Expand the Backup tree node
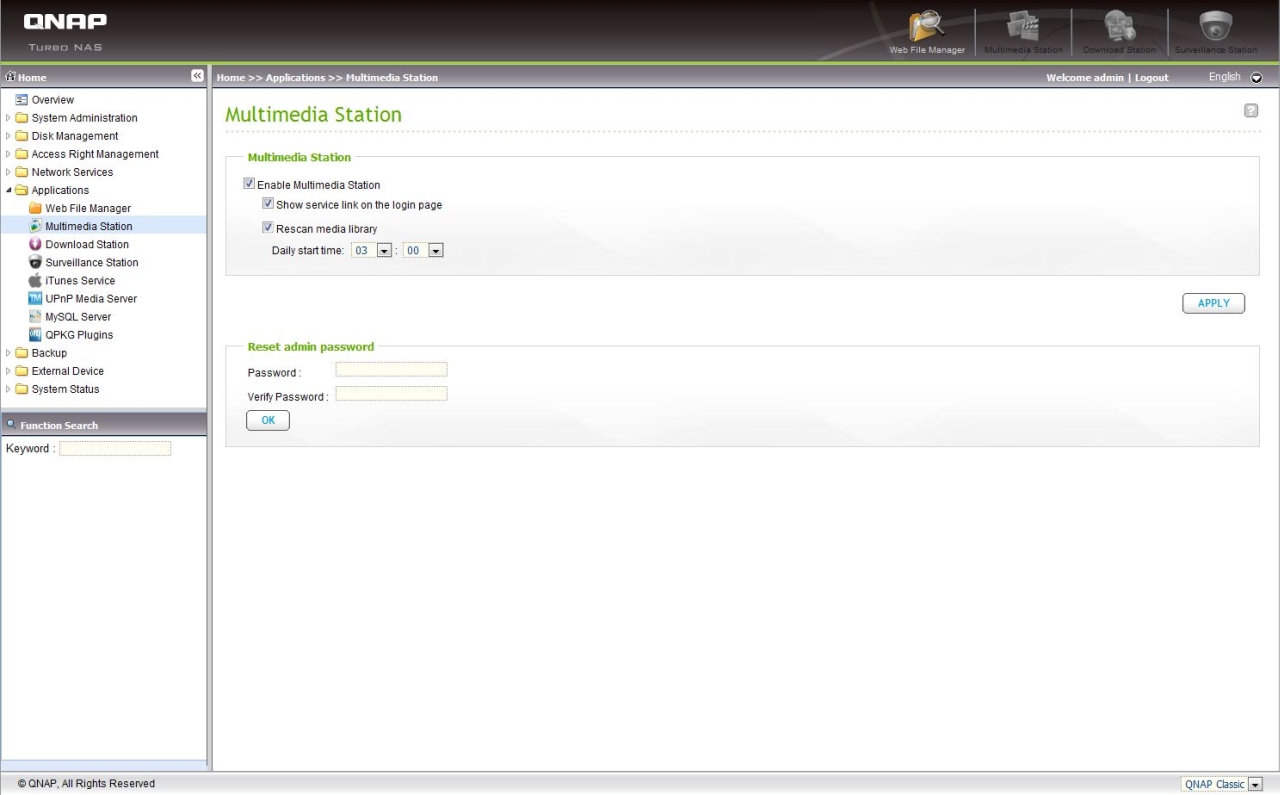This screenshot has width=1280, height=795. [9, 353]
